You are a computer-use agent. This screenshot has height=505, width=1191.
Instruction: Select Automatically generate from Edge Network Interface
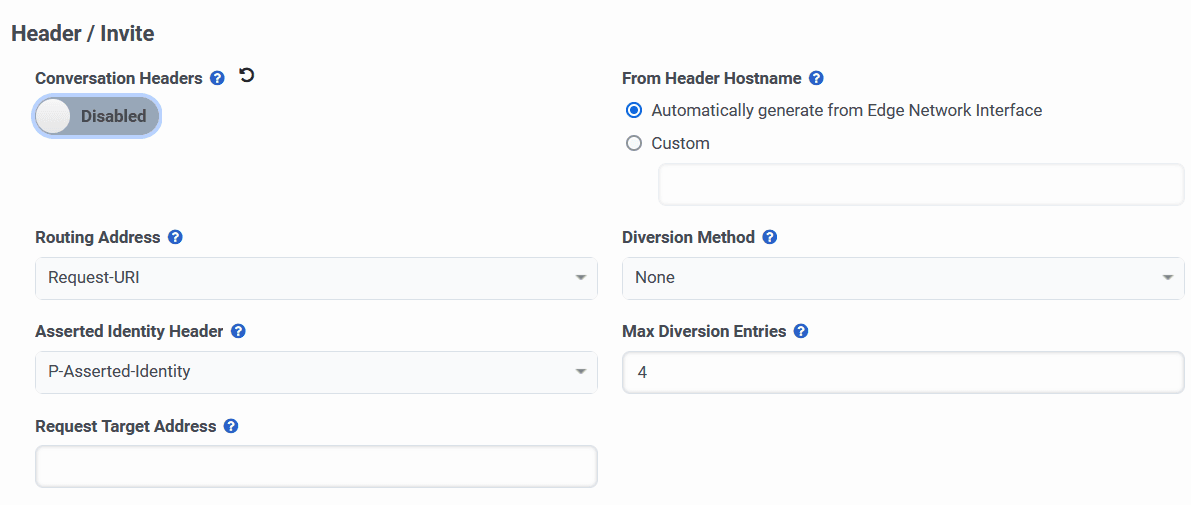point(633,110)
